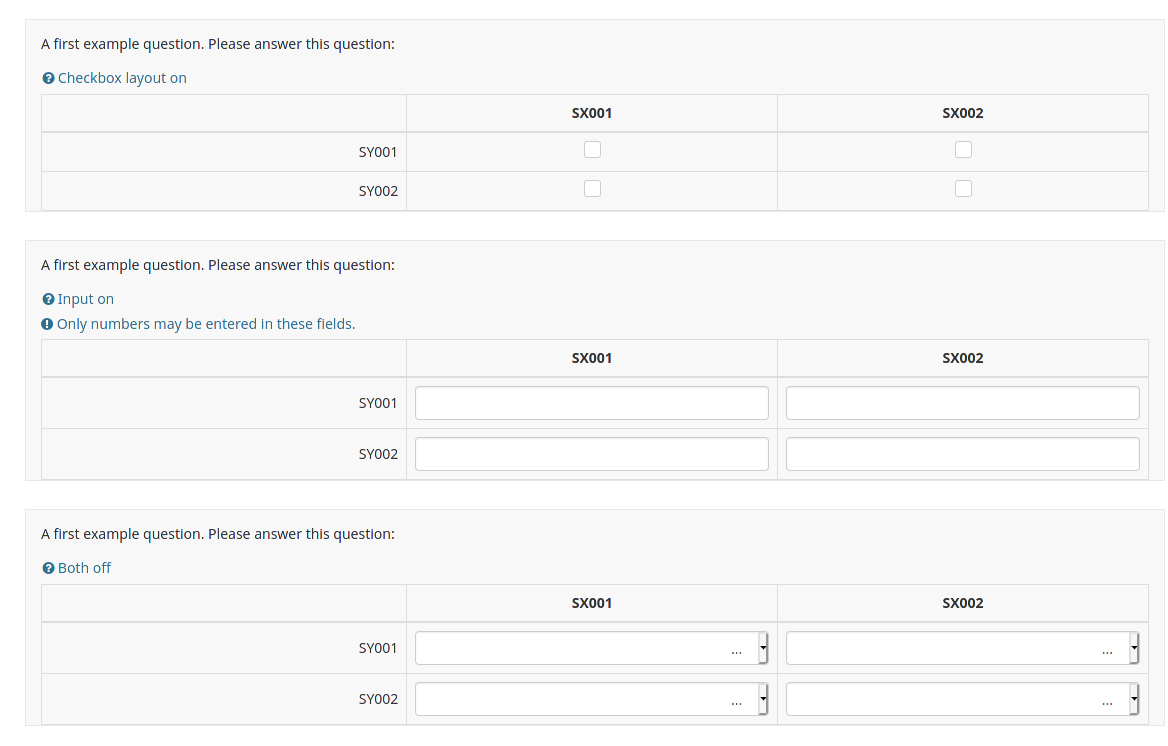The image size is (1168, 746).
Task: Click SX001 column header in Input on table
Action: [591, 358]
